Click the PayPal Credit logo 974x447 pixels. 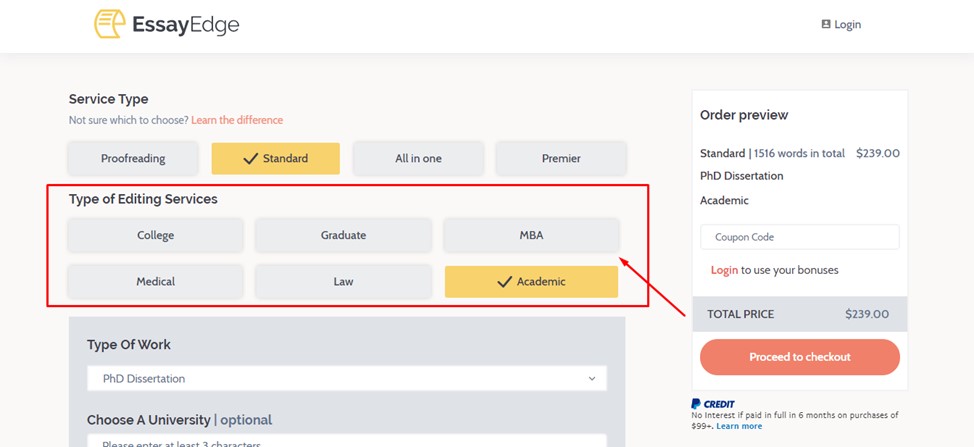[712, 404]
